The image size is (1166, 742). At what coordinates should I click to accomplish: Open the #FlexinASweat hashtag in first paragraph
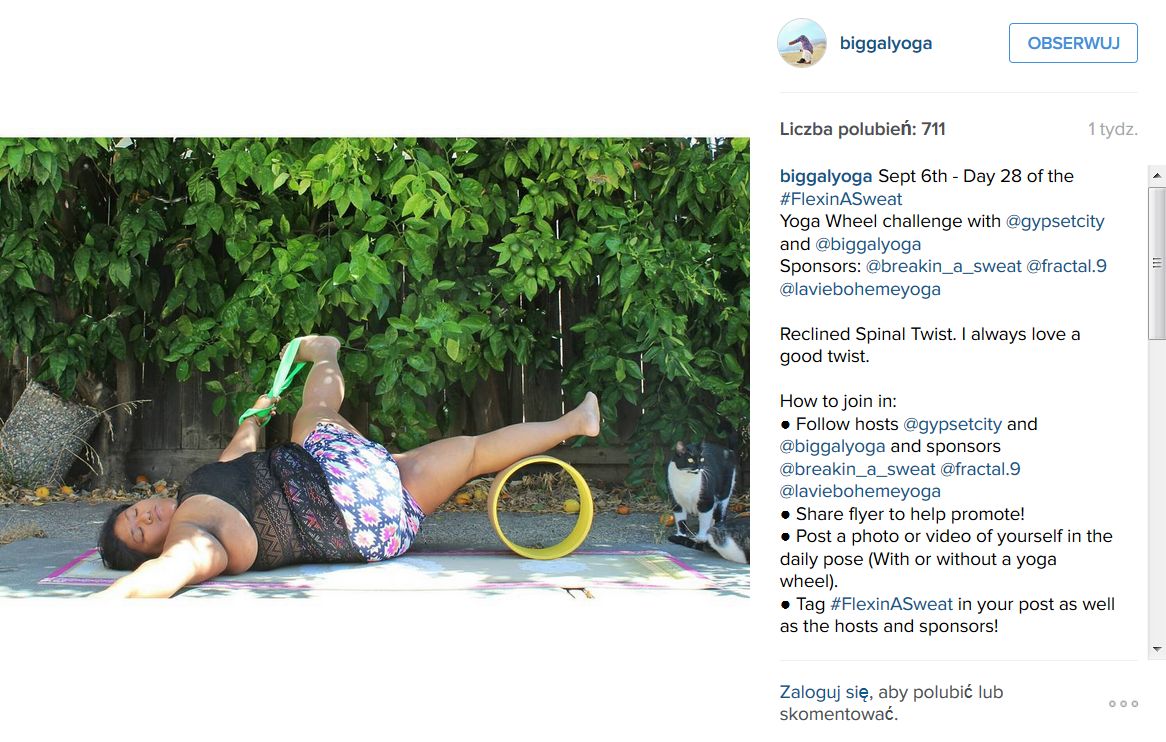(841, 199)
